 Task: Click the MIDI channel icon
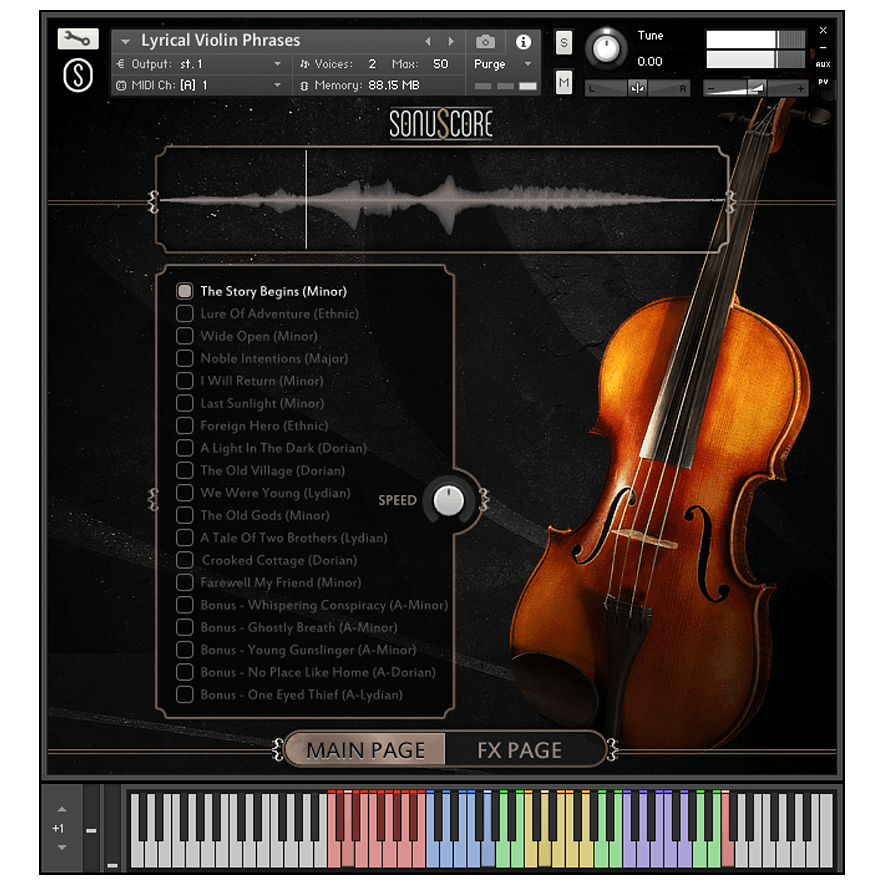pyautogui.click(x=121, y=86)
